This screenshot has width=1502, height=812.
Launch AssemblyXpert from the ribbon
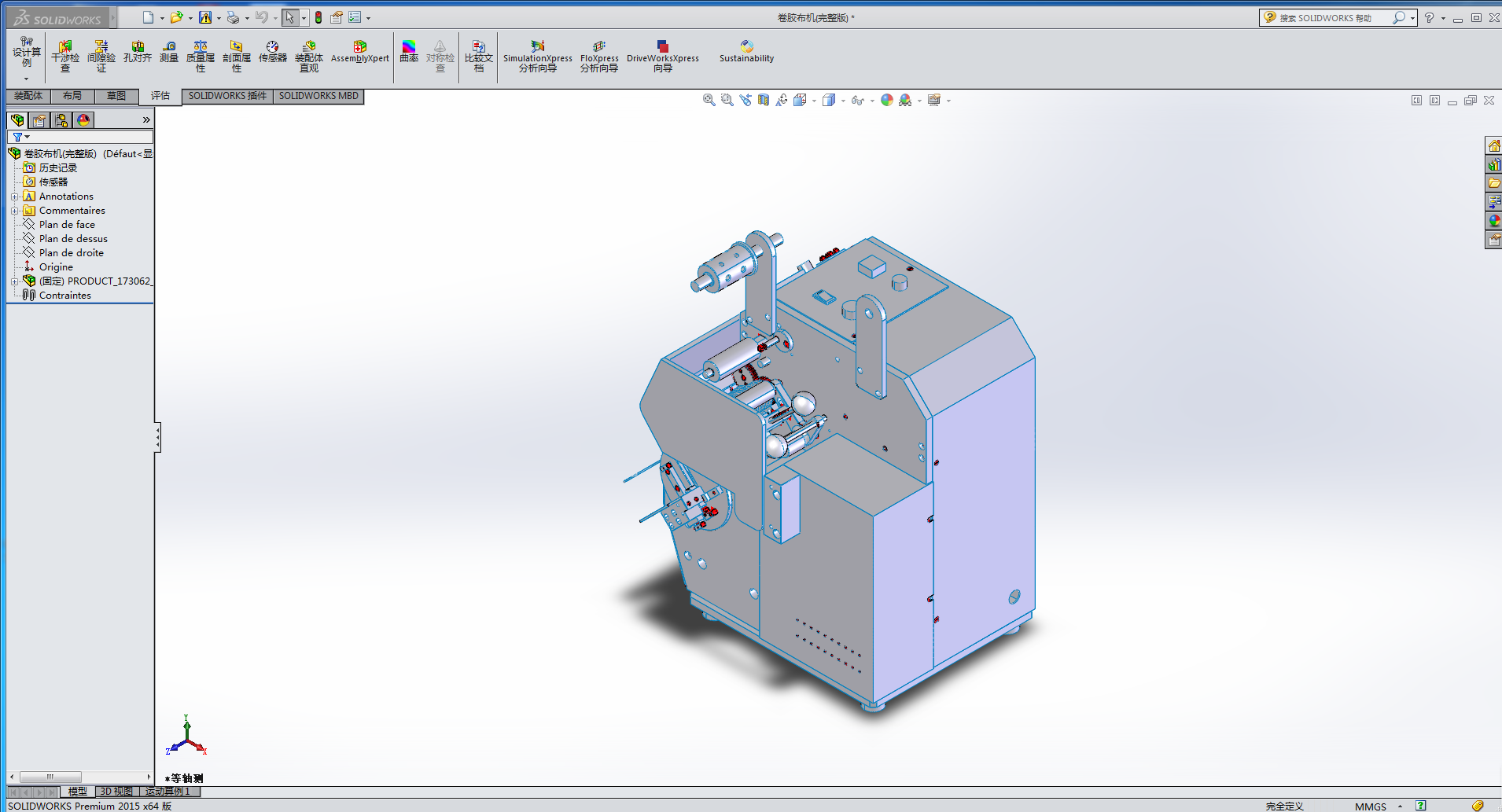pos(359,52)
